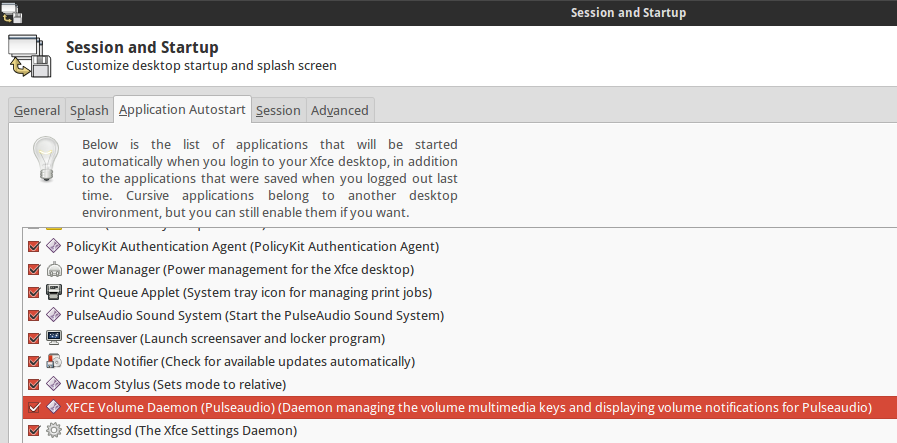
Task: Click the PolicyKit Authentication Agent icon
Action: coord(54,246)
